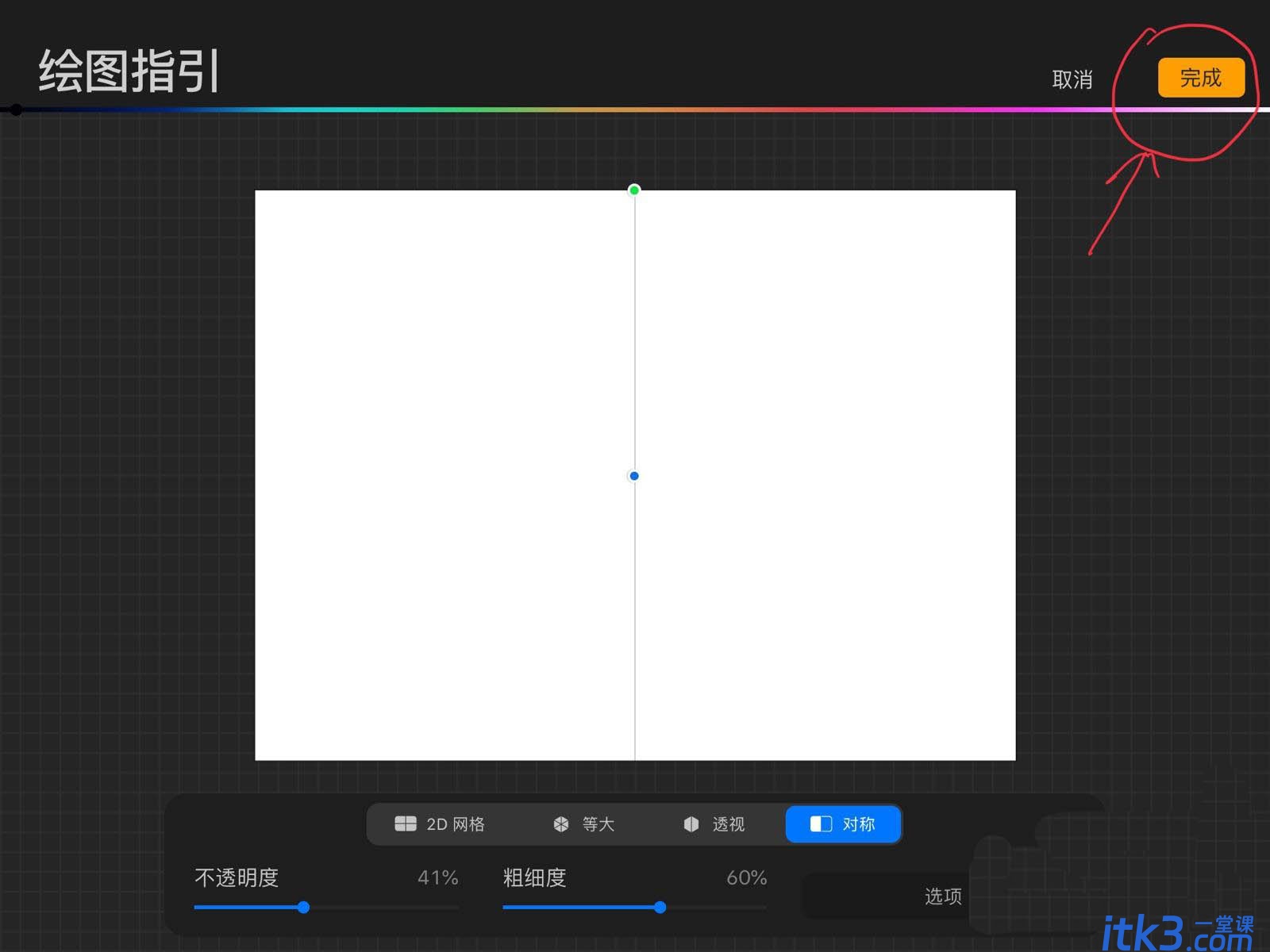The width and height of the screenshot is (1270, 952).
Task: Tap 取消 to cancel drawing guide
Action: click(x=1072, y=79)
